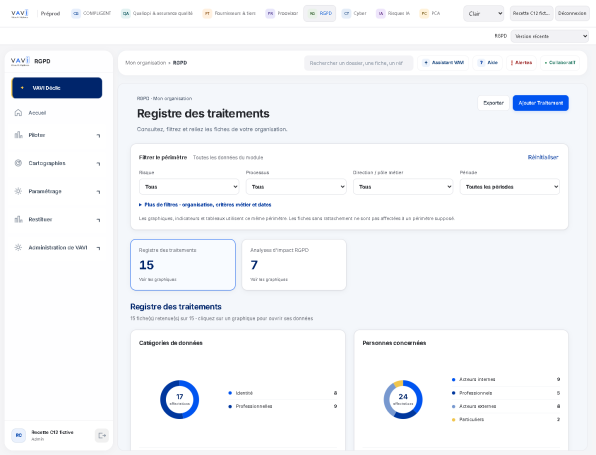This screenshot has height=455, width=596.
Task: Click the logout icon beside Recette C12 fictive
Action: pos(102,436)
